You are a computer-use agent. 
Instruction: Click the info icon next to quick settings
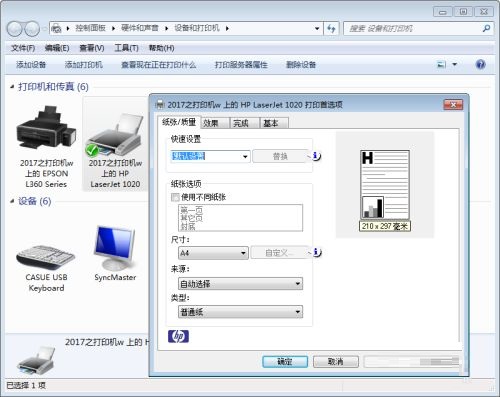coord(316,156)
